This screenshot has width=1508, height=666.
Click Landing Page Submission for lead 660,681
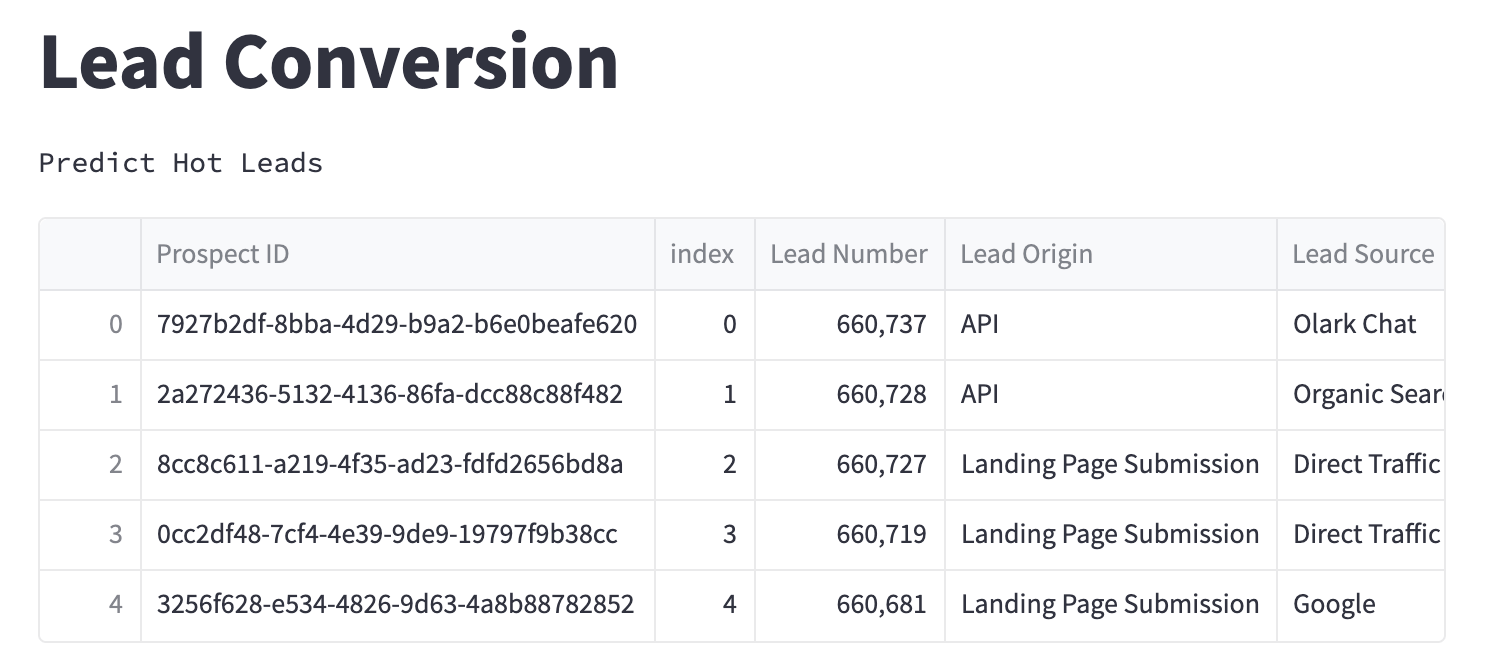(1111, 605)
